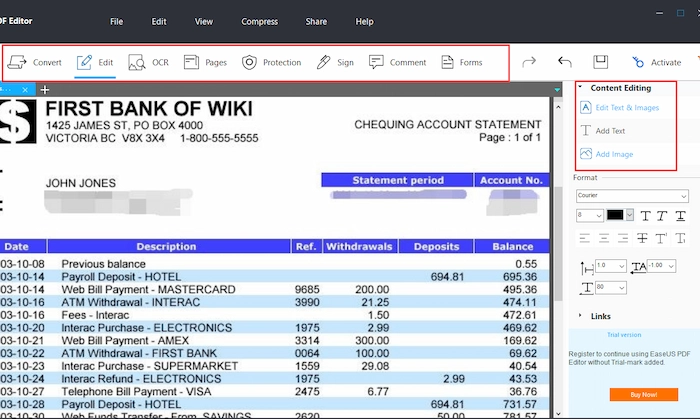Select Add Text option
Screen dimensions: 700x419
click(x=602, y=131)
